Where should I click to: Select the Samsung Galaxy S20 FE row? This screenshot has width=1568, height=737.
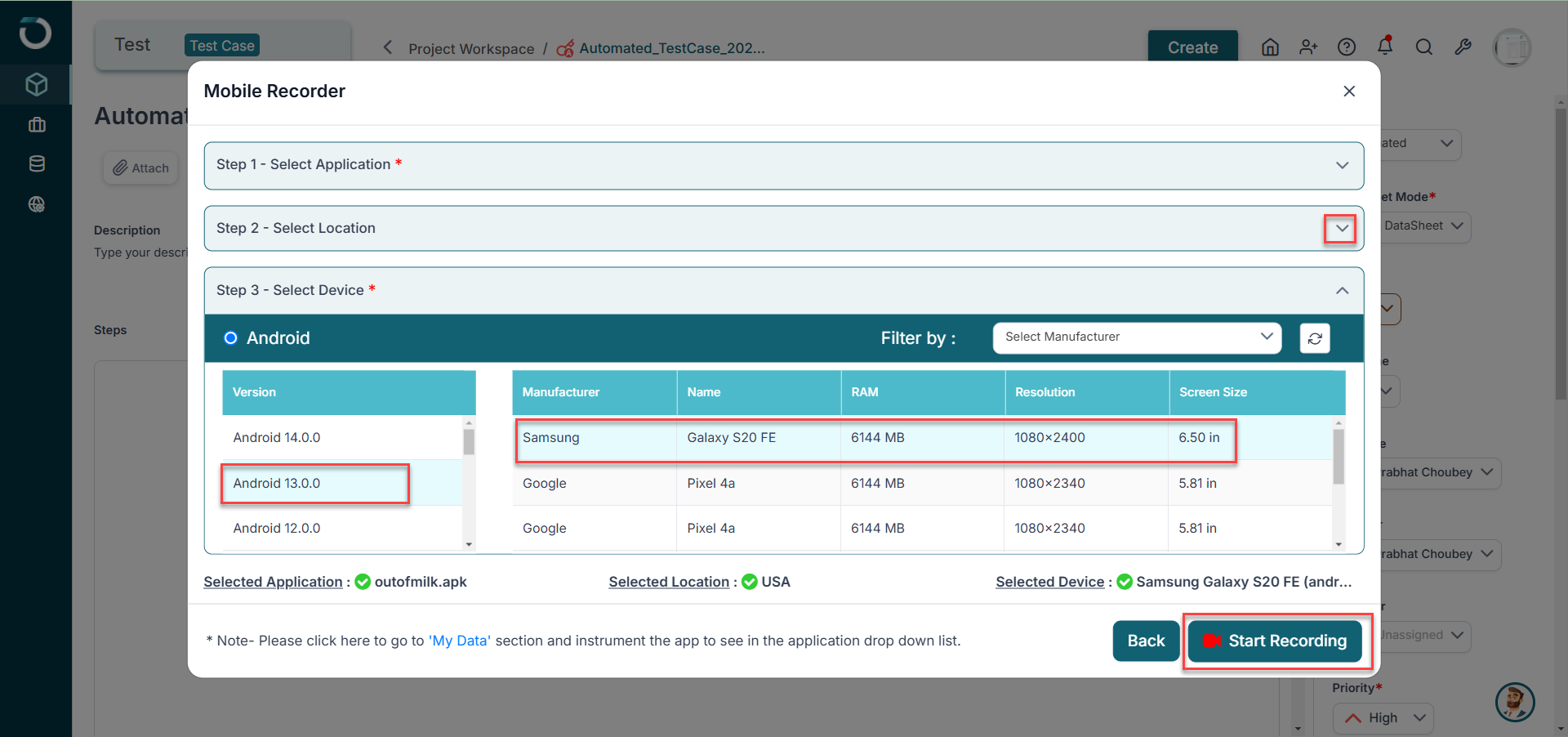923,438
